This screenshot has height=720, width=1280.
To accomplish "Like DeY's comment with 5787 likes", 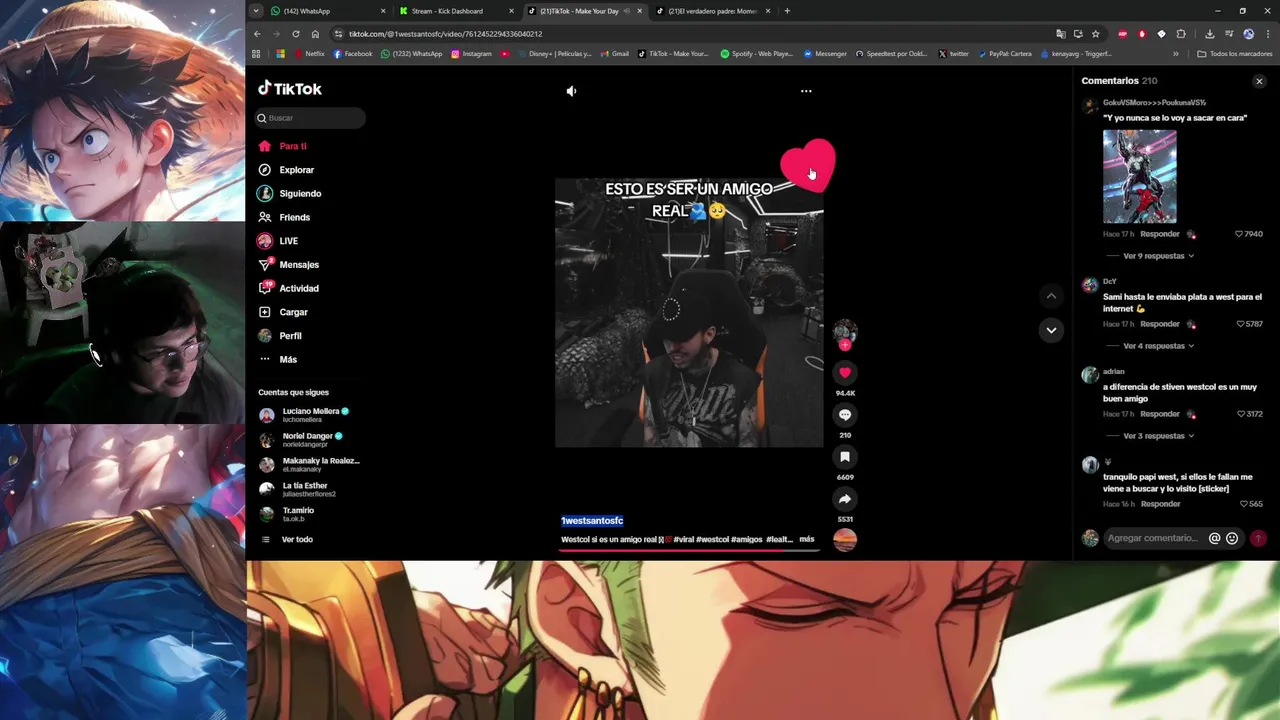I will (1239, 324).
